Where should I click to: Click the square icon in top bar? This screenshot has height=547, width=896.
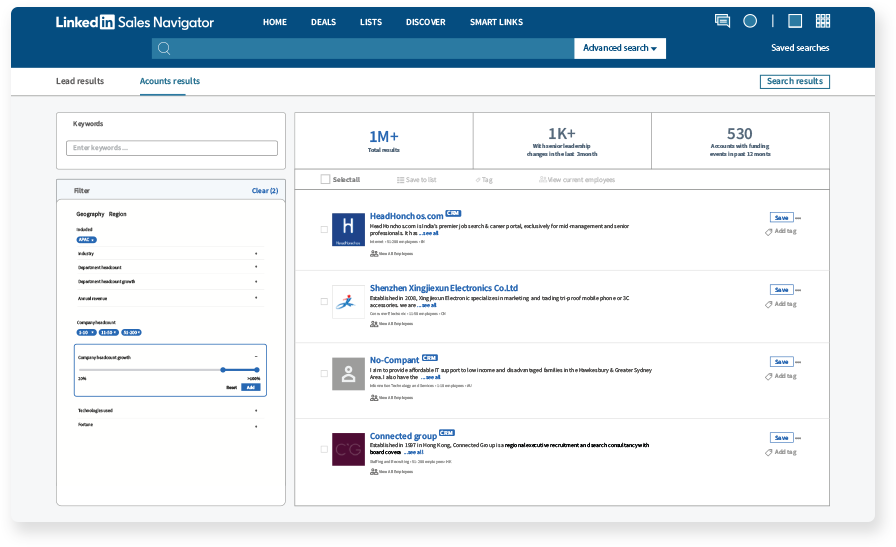[794, 21]
